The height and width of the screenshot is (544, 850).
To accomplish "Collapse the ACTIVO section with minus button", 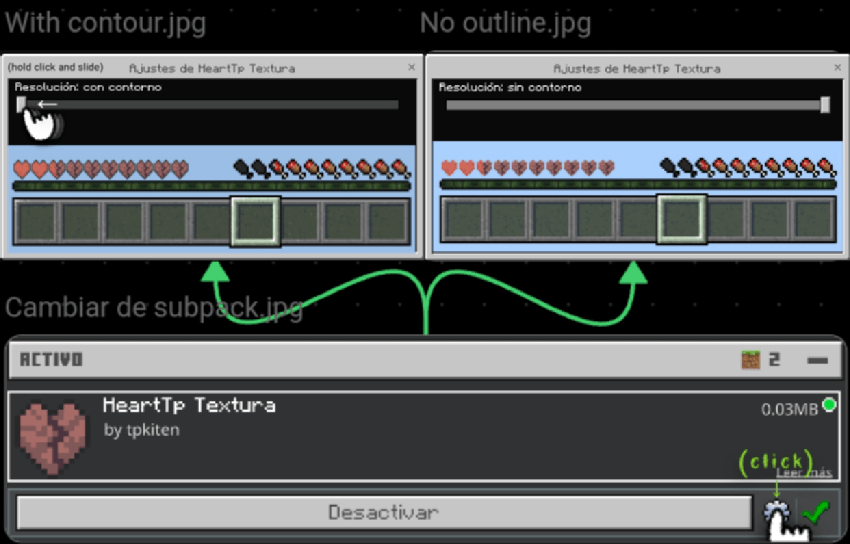I will (x=817, y=360).
